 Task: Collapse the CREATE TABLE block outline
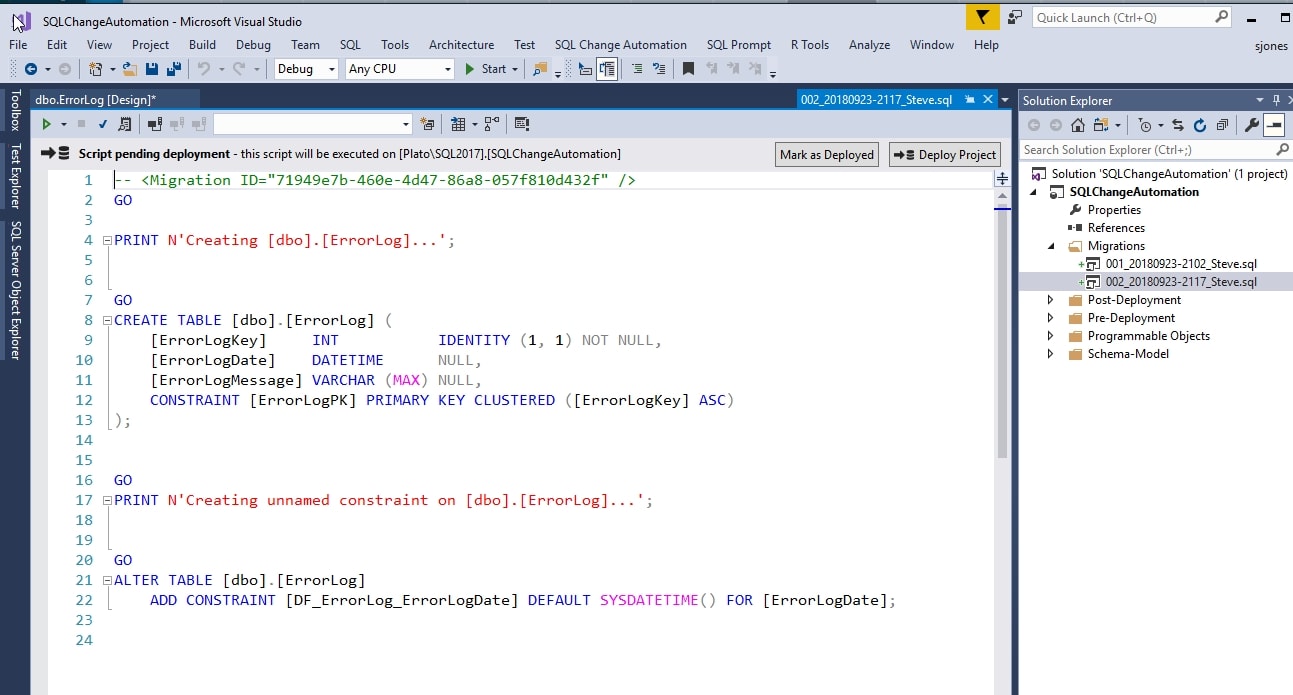(x=106, y=321)
